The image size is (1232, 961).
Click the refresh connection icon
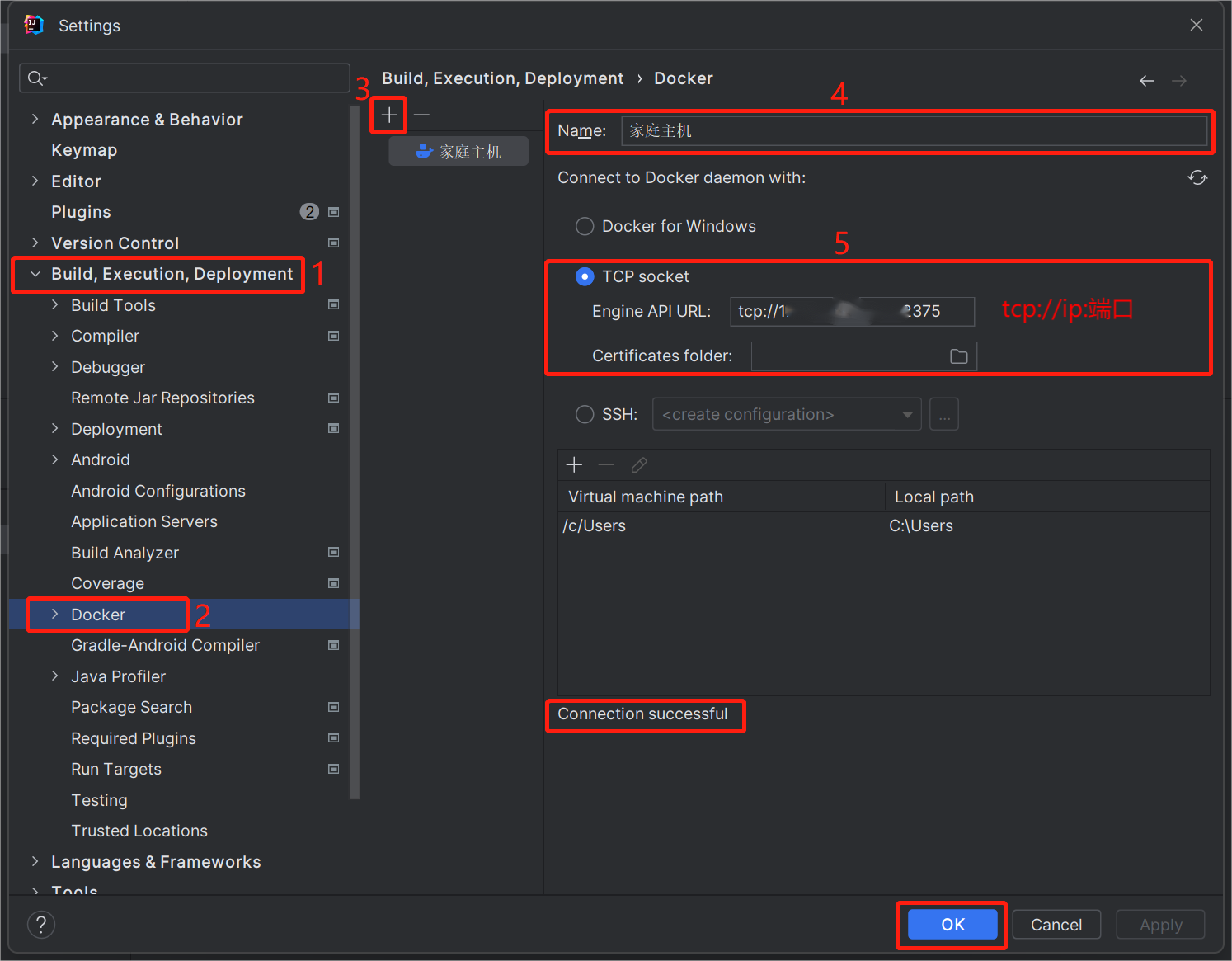point(1197,177)
